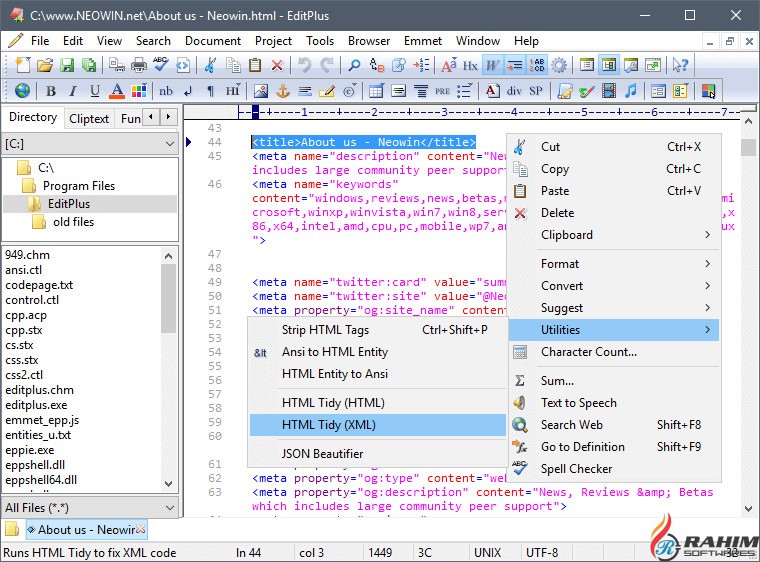Viewport: 760px width, 562px height.
Task: Toggle the Word Wrap toolbar button
Action: pos(492,65)
